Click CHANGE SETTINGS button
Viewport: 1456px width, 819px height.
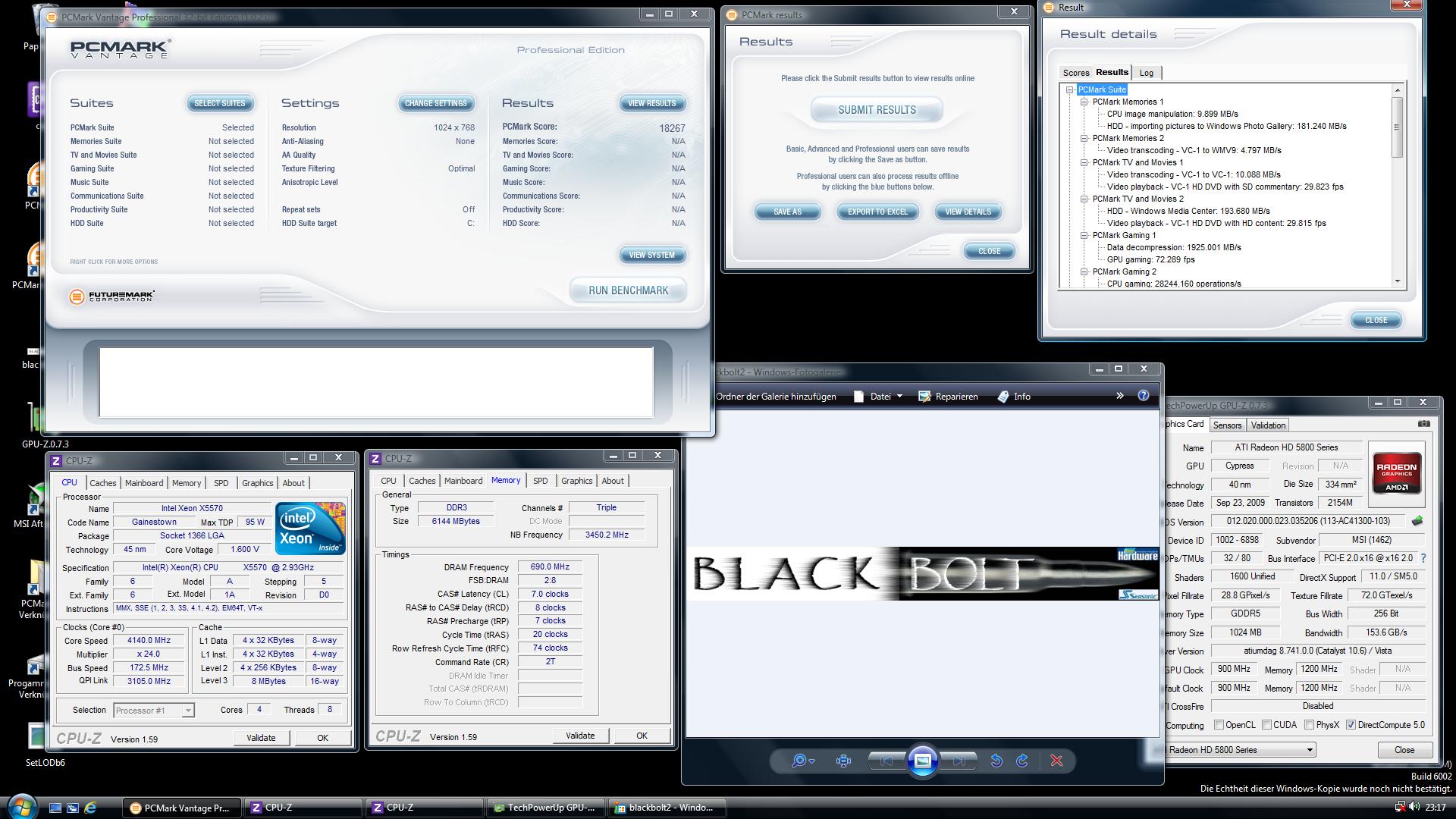coord(435,103)
